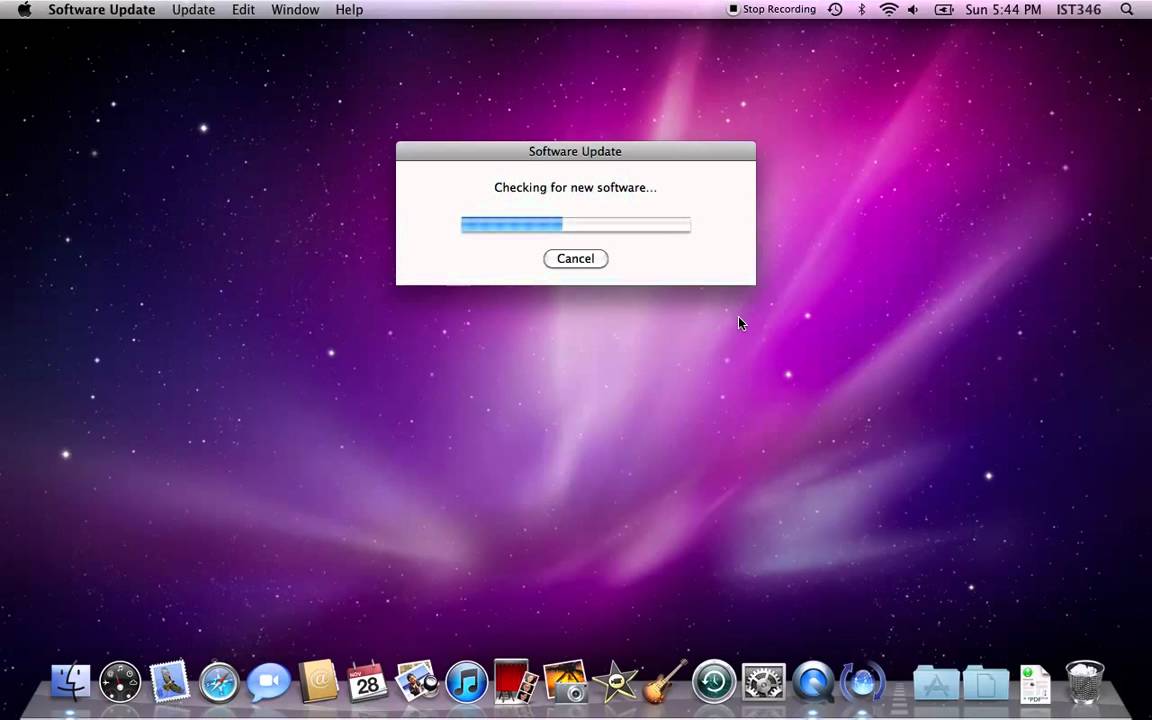Launch QuickTime Player from the Dock
Image resolution: width=1152 pixels, height=720 pixels.
(813, 682)
